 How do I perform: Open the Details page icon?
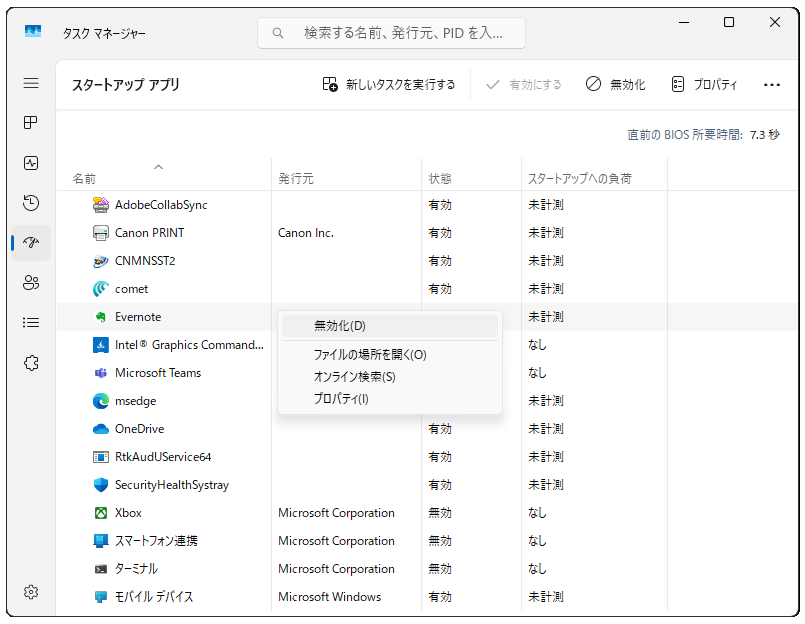point(31,323)
